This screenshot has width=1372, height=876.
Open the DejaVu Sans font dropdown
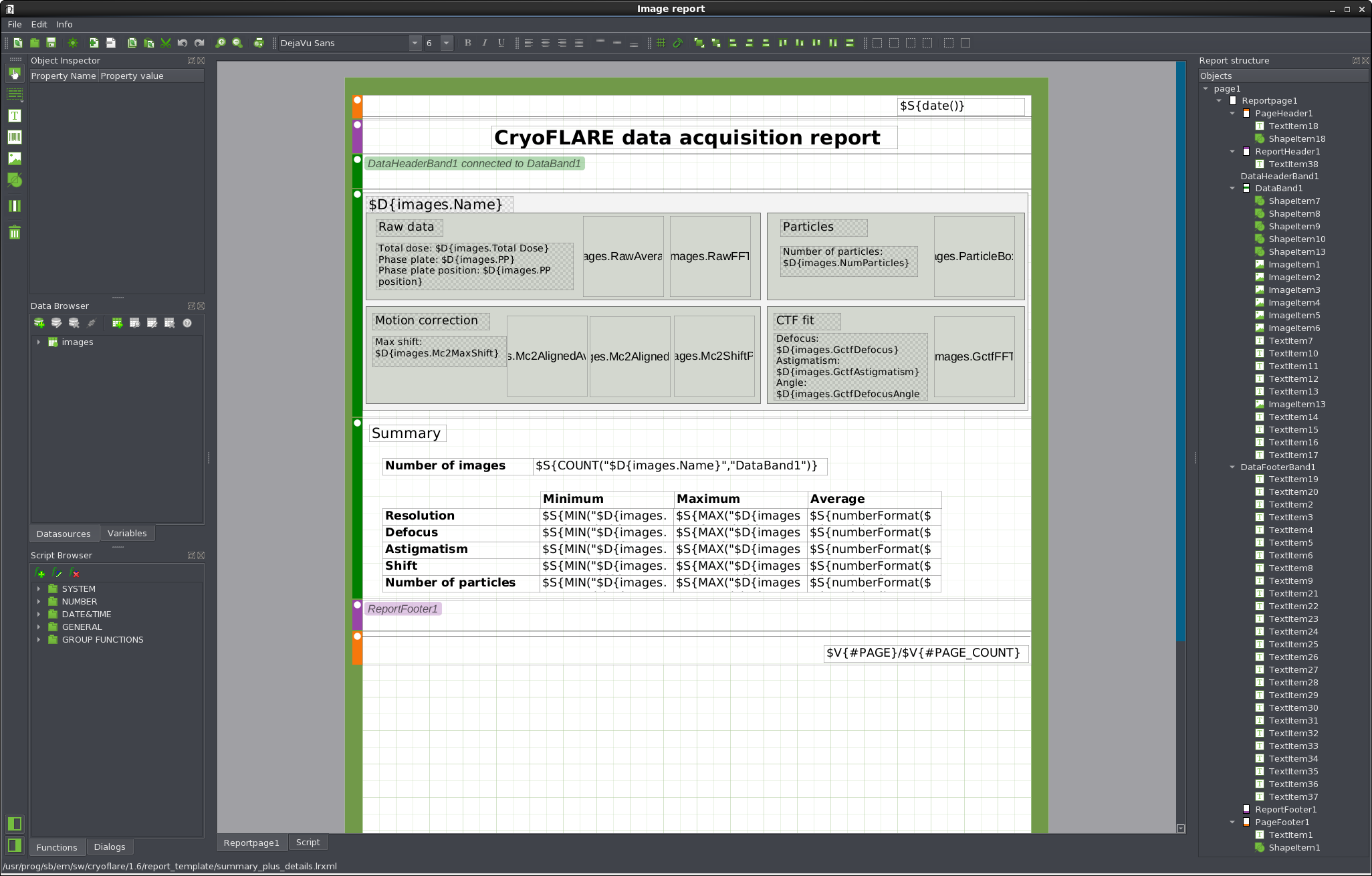click(x=415, y=43)
